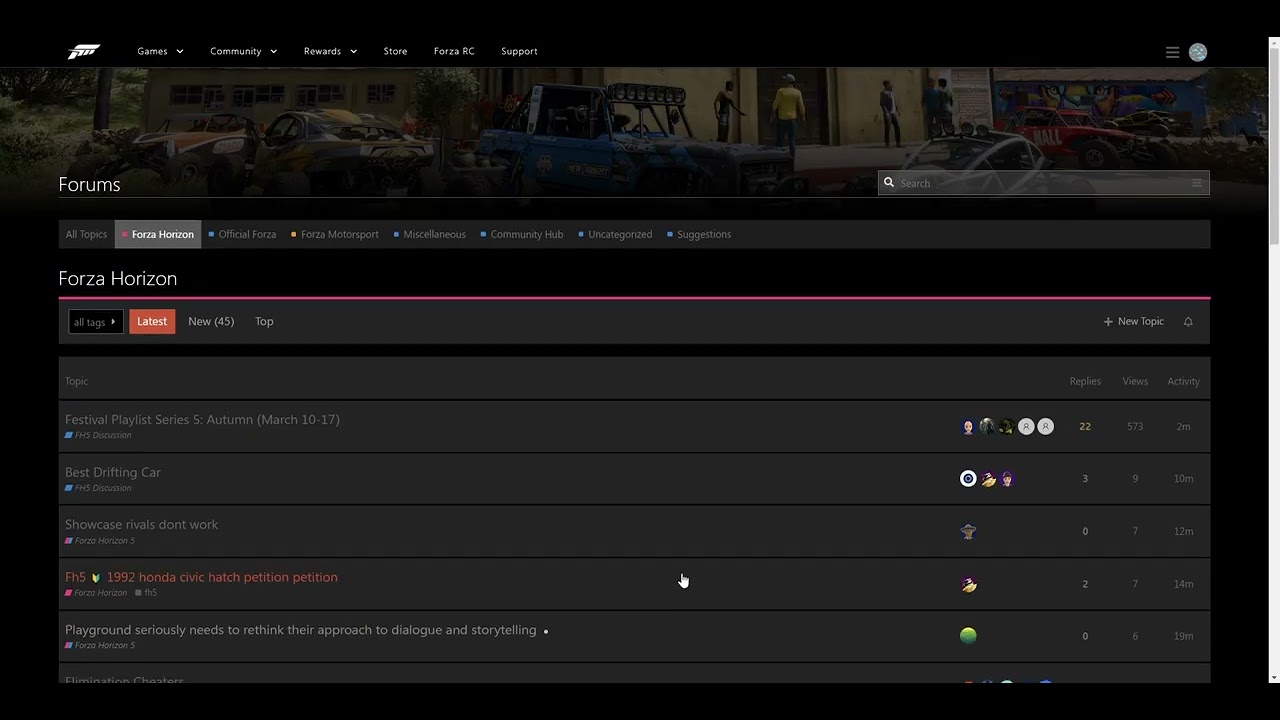1280x720 pixels.
Task: Click first poster avatar of Festival Playlist topic
Action: click(x=968, y=427)
